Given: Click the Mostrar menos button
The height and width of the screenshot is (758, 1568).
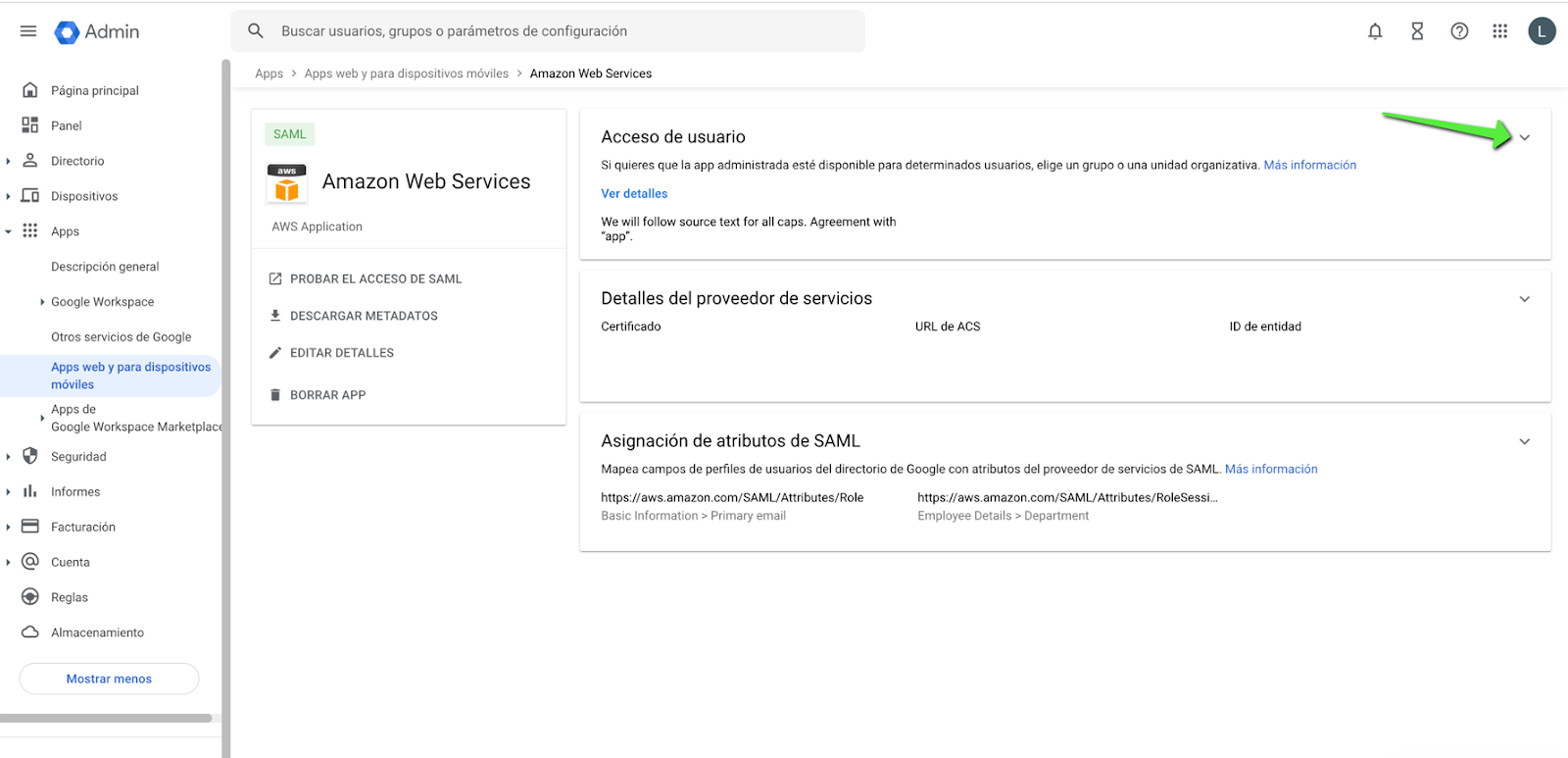Looking at the screenshot, I should pyautogui.click(x=109, y=679).
